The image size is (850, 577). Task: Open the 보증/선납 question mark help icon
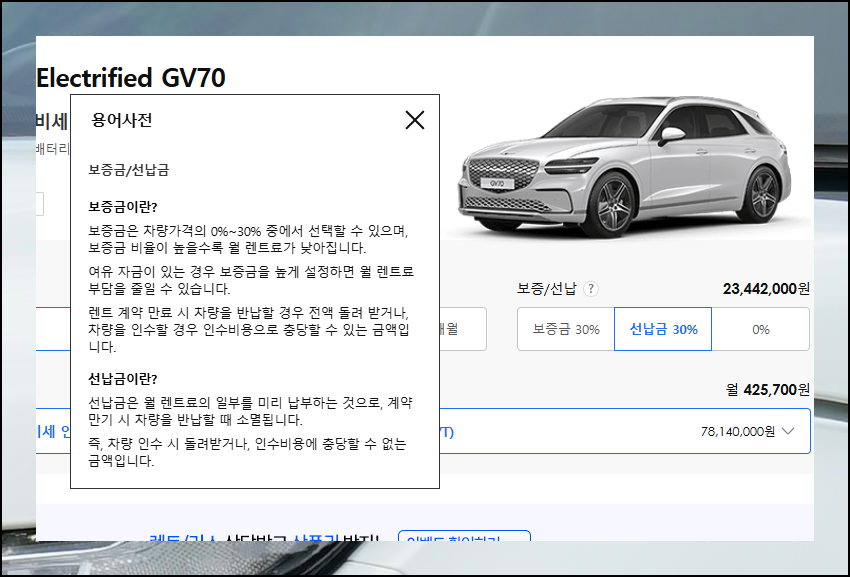(590, 288)
